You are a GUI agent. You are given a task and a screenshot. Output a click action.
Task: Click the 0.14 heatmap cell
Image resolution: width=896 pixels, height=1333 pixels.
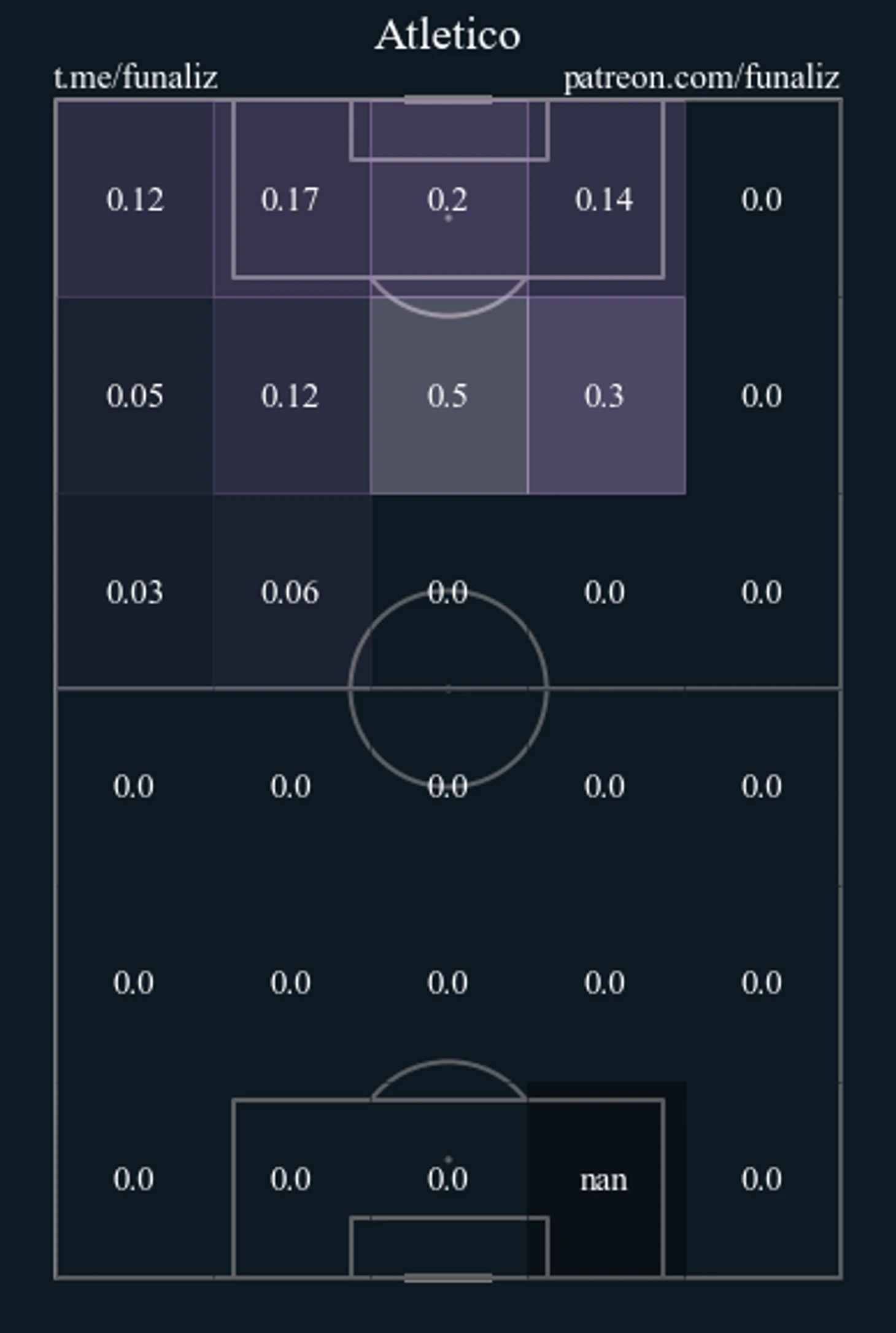tap(606, 199)
